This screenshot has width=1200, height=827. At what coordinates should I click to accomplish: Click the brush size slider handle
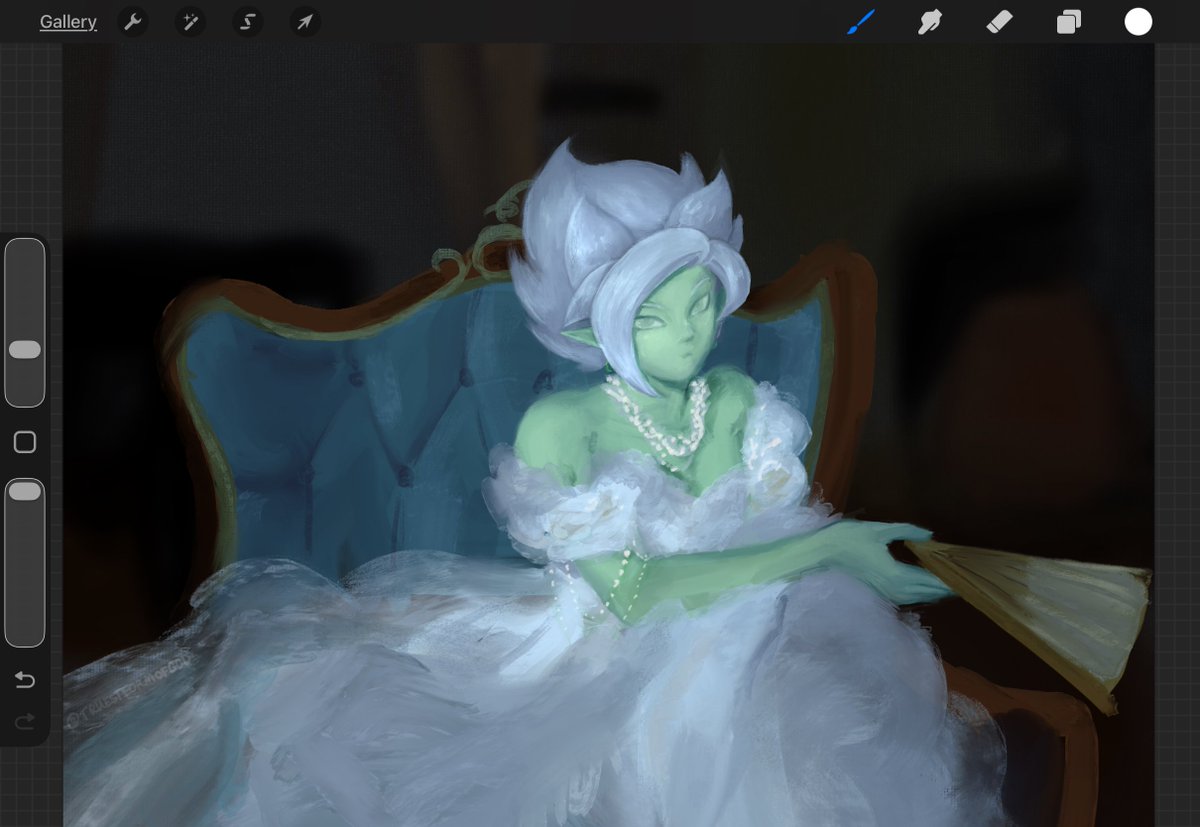[x=25, y=350]
